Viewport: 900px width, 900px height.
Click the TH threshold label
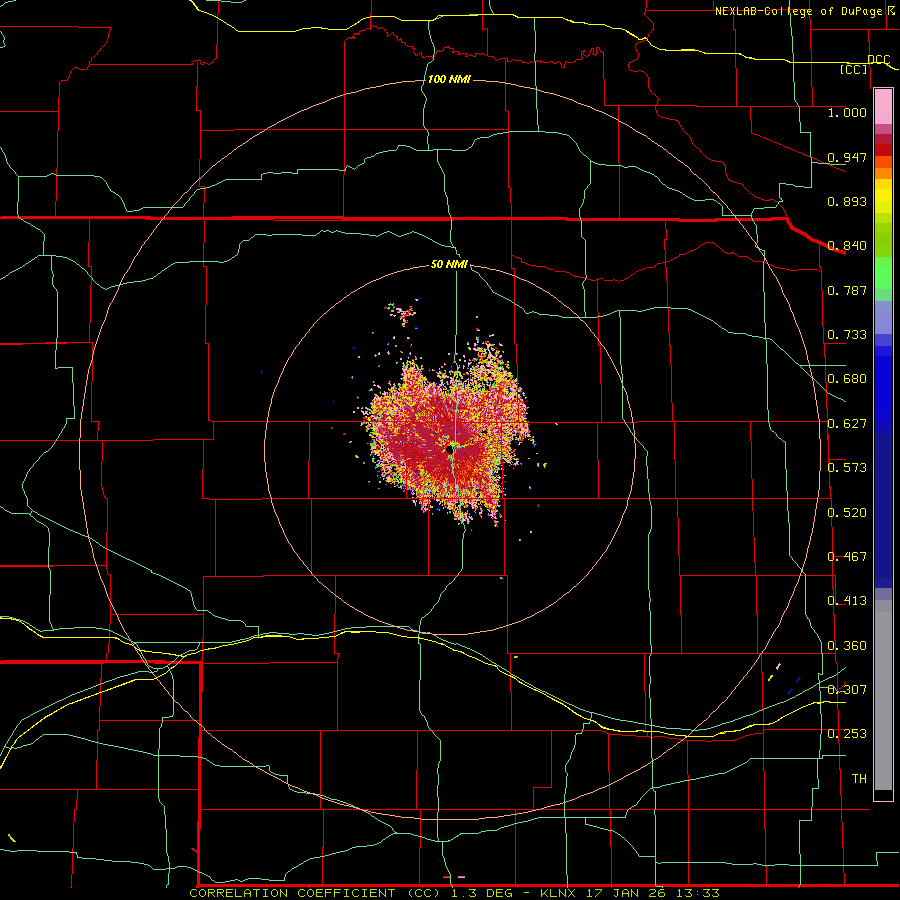859,779
